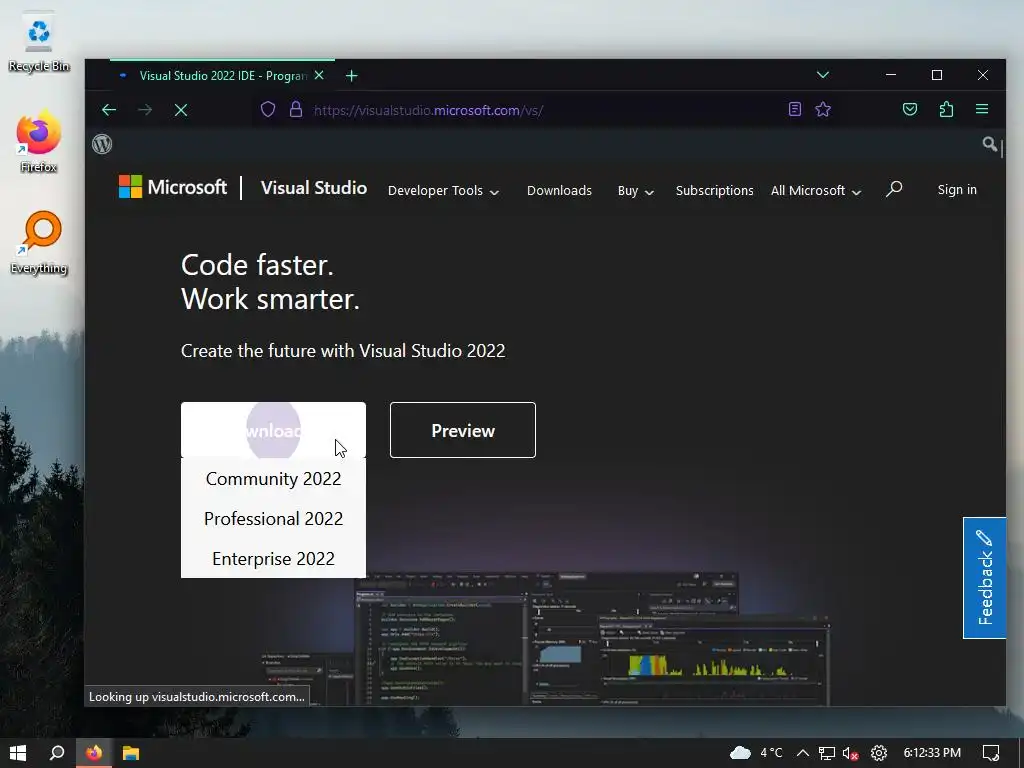Stop loading the page
1024x768 pixels.
[x=181, y=110]
